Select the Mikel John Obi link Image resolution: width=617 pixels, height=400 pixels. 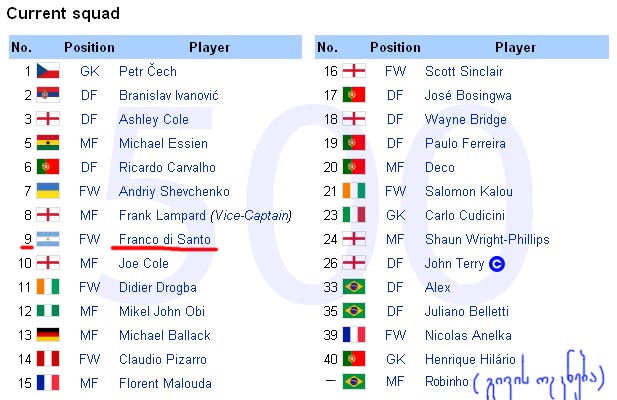click(x=162, y=312)
